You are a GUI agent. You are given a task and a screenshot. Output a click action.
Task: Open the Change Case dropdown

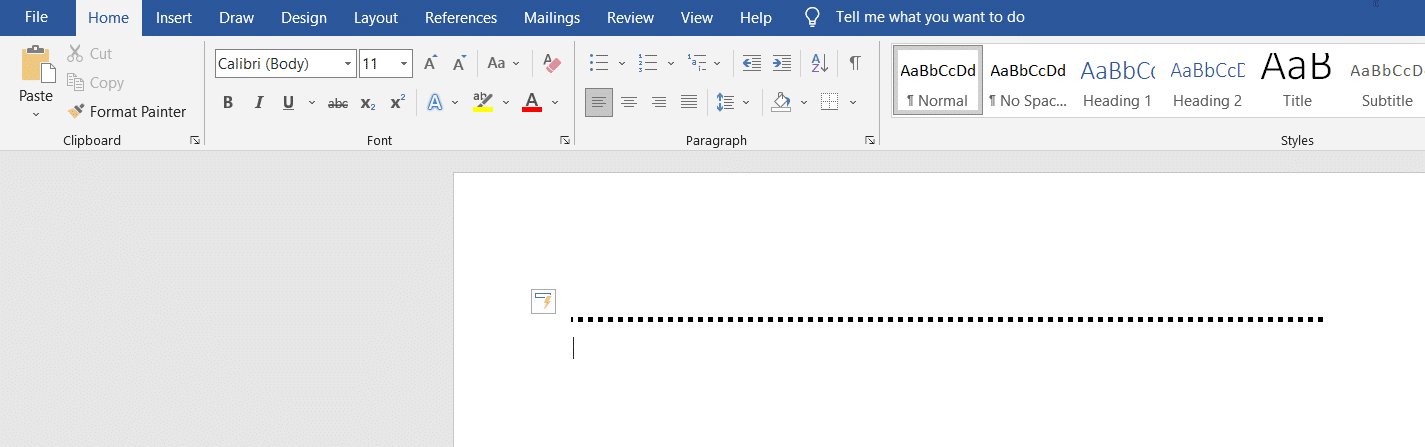503,63
